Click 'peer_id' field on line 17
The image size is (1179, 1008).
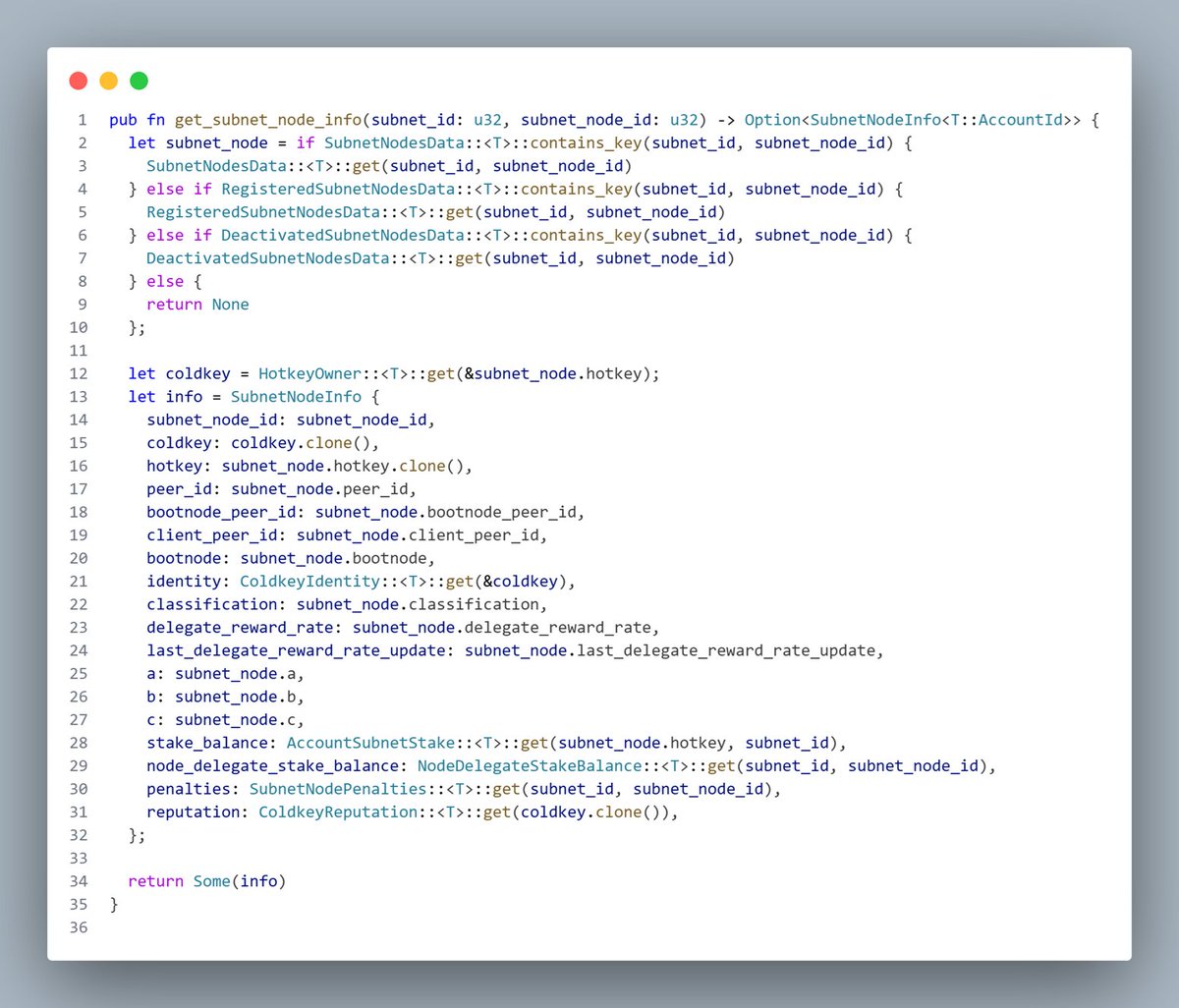pos(180,489)
